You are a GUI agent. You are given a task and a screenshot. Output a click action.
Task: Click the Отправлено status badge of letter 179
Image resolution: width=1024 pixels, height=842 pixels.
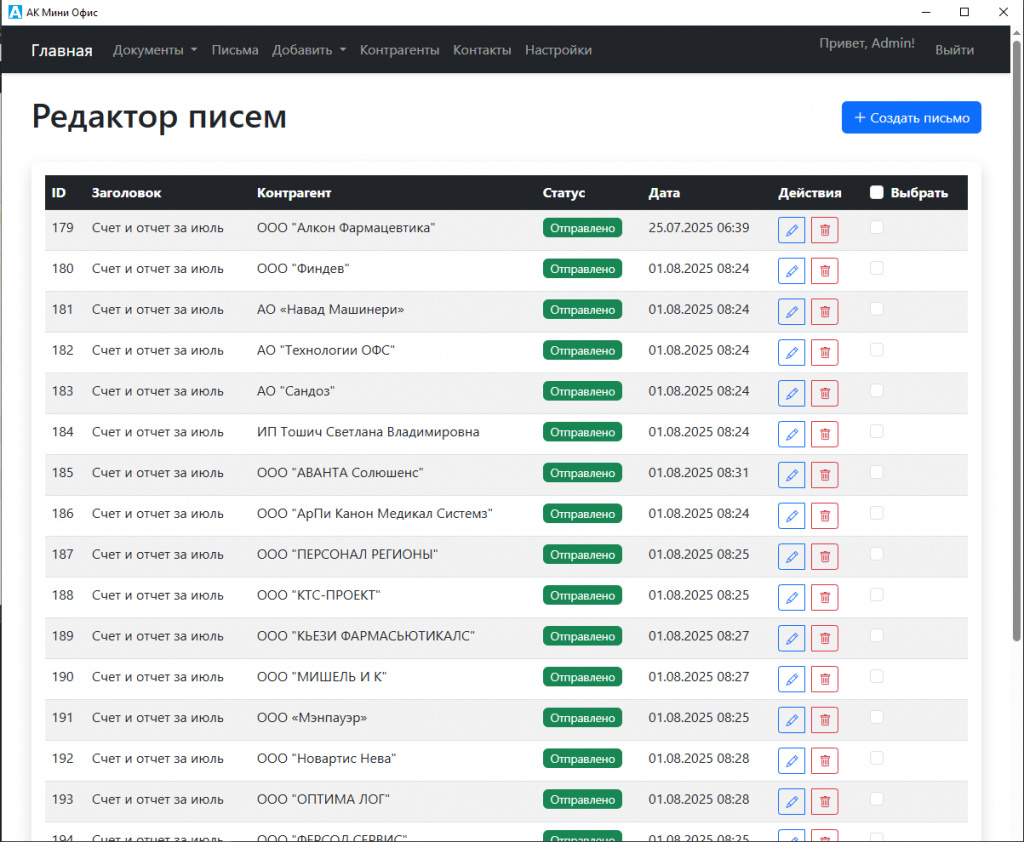(x=582, y=228)
